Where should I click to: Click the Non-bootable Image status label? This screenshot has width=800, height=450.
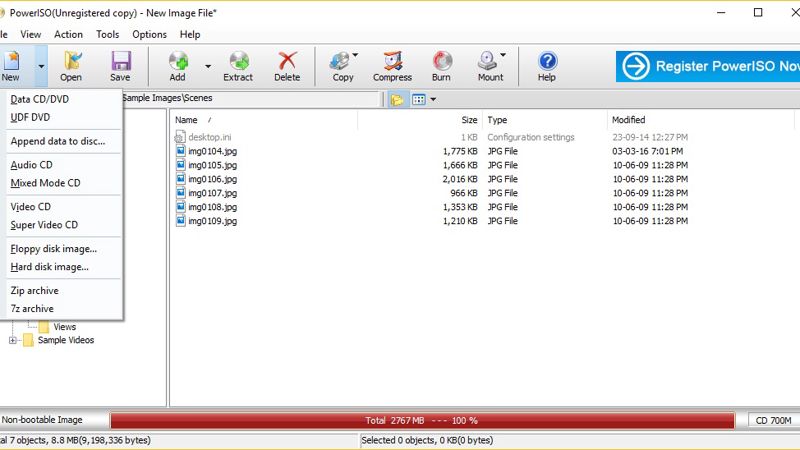pyautogui.click(x=42, y=420)
